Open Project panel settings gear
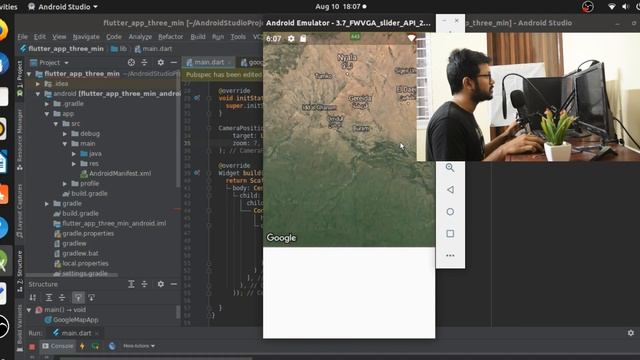The image size is (640, 360). click(161, 62)
